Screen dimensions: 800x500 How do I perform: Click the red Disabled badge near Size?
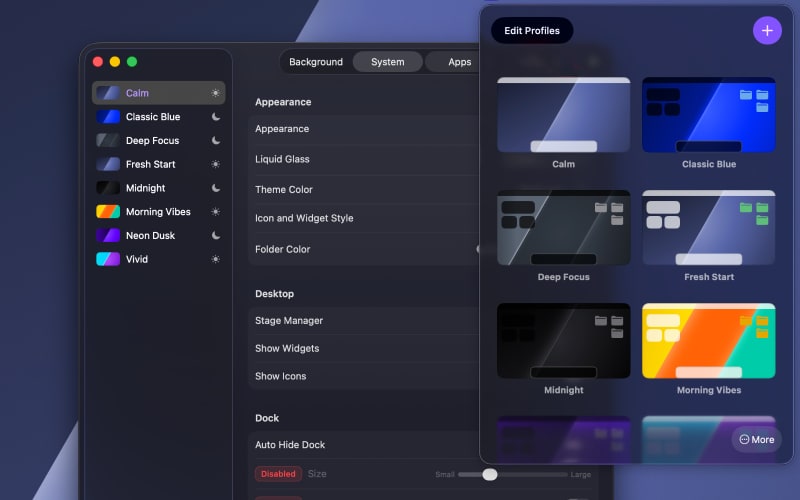click(x=278, y=474)
